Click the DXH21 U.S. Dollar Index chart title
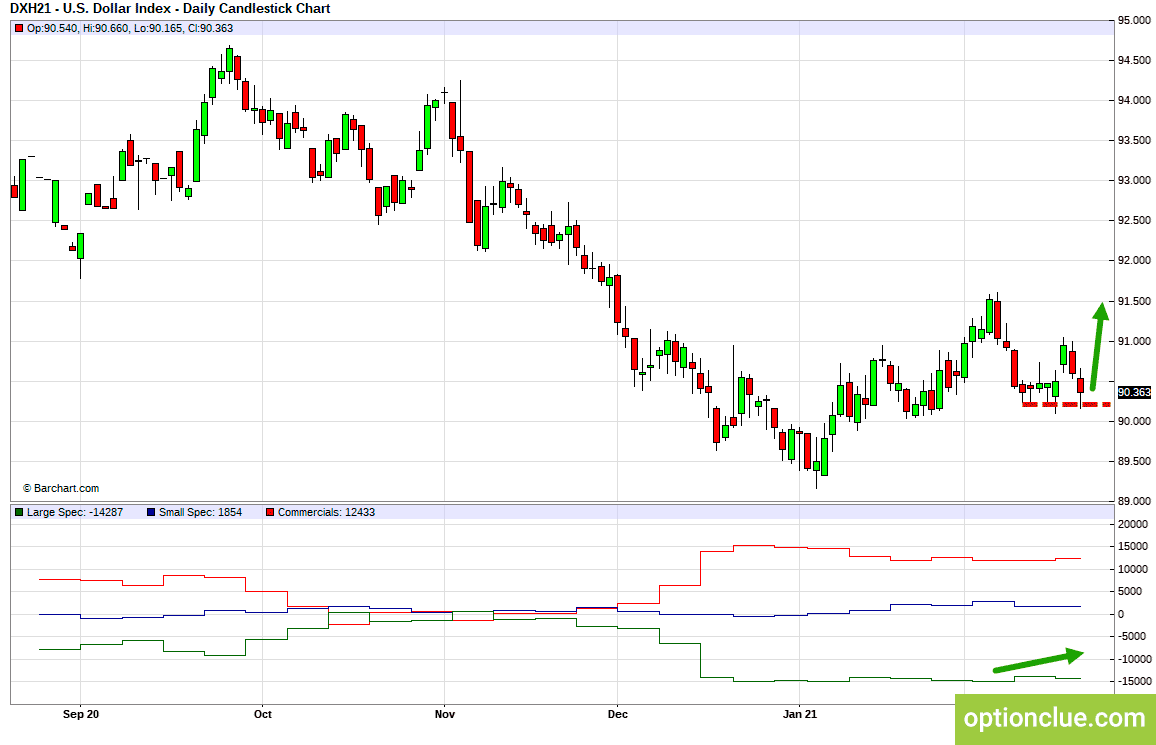 170,9
